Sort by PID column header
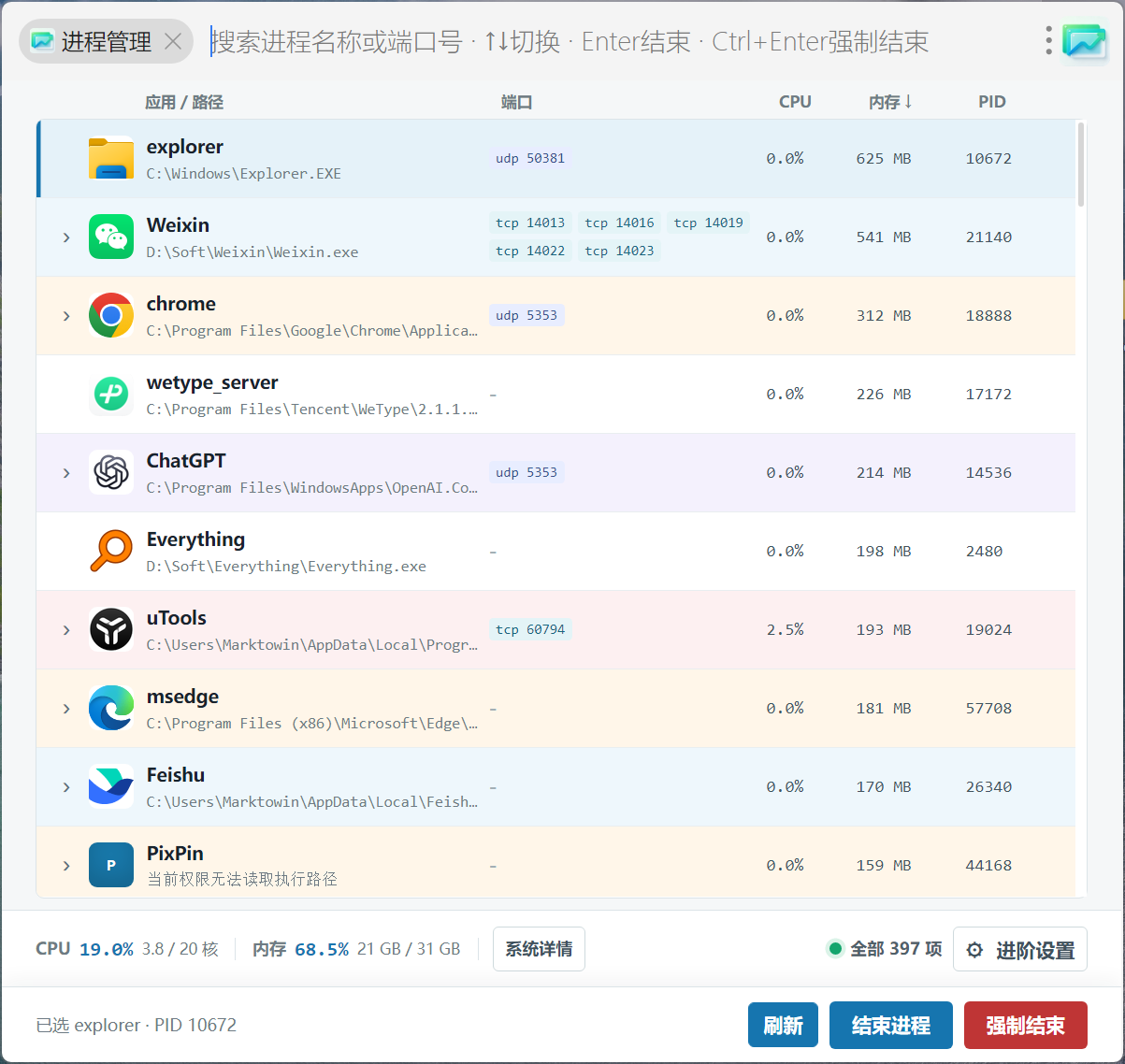This screenshot has width=1125, height=1064. [x=991, y=102]
